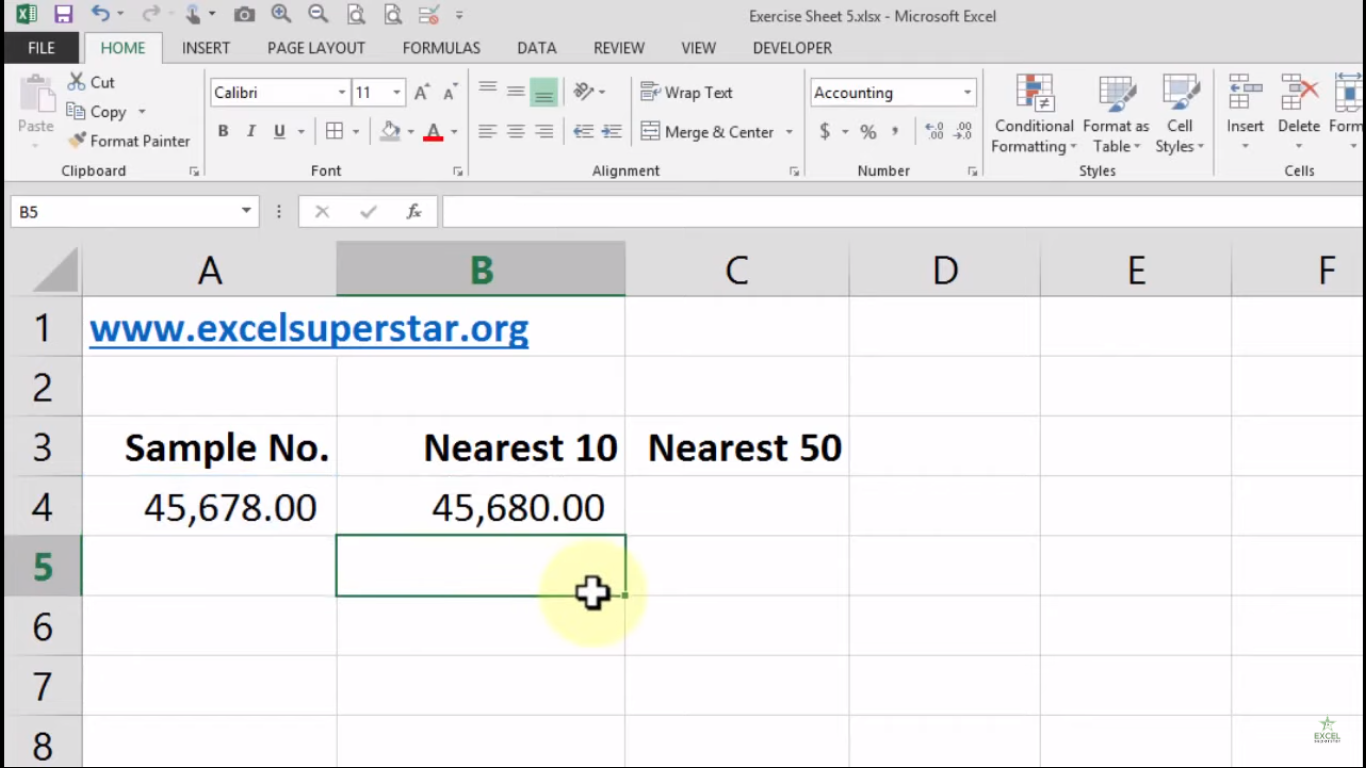Click inside the formula bar

tap(902, 211)
